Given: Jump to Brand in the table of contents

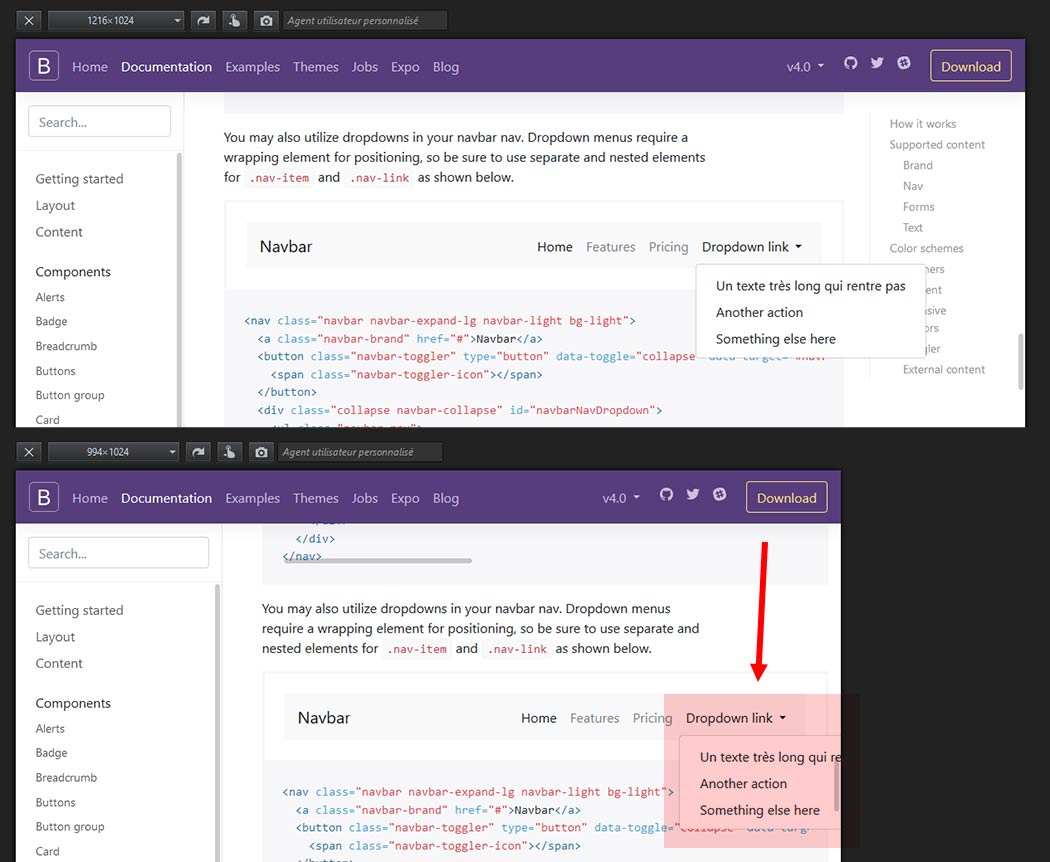Looking at the screenshot, I should pyautogui.click(x=917, y=165).
